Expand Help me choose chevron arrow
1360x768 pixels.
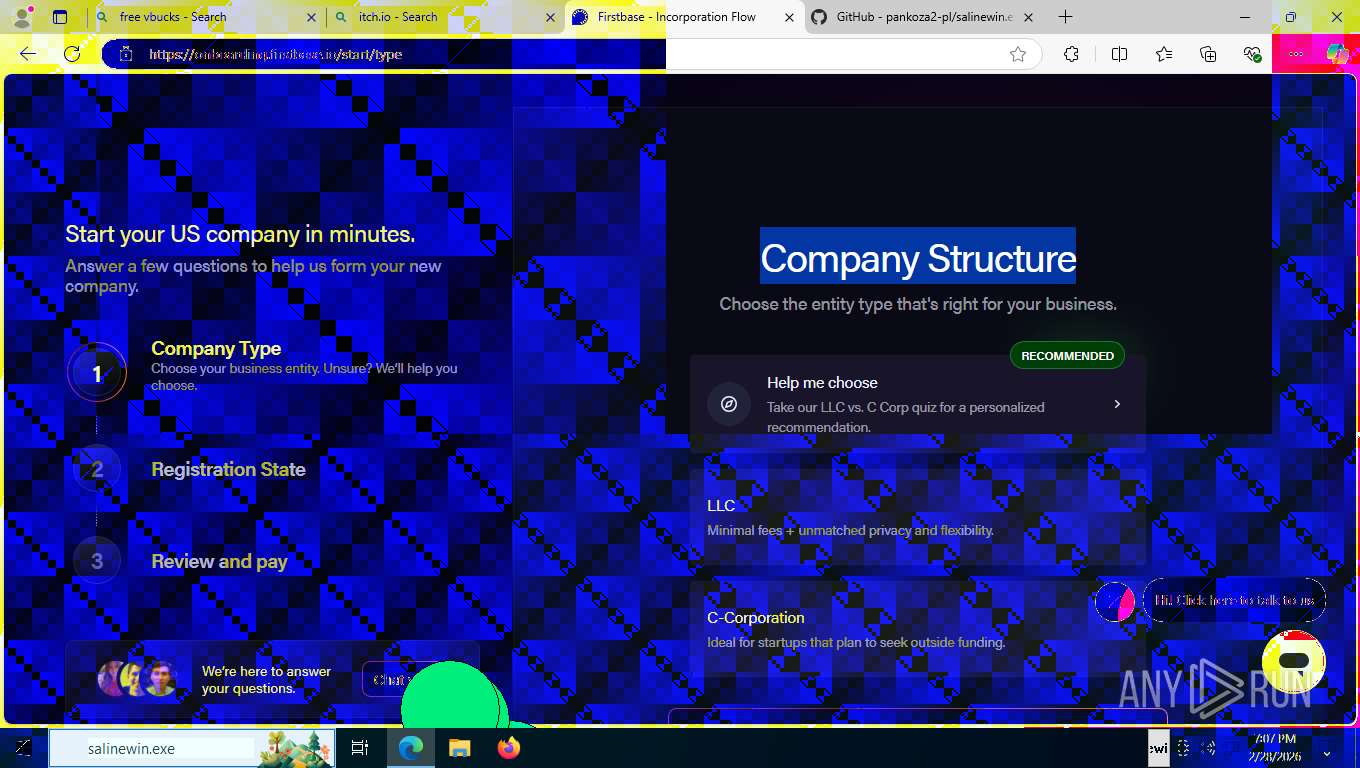[x=1117, y=404]
